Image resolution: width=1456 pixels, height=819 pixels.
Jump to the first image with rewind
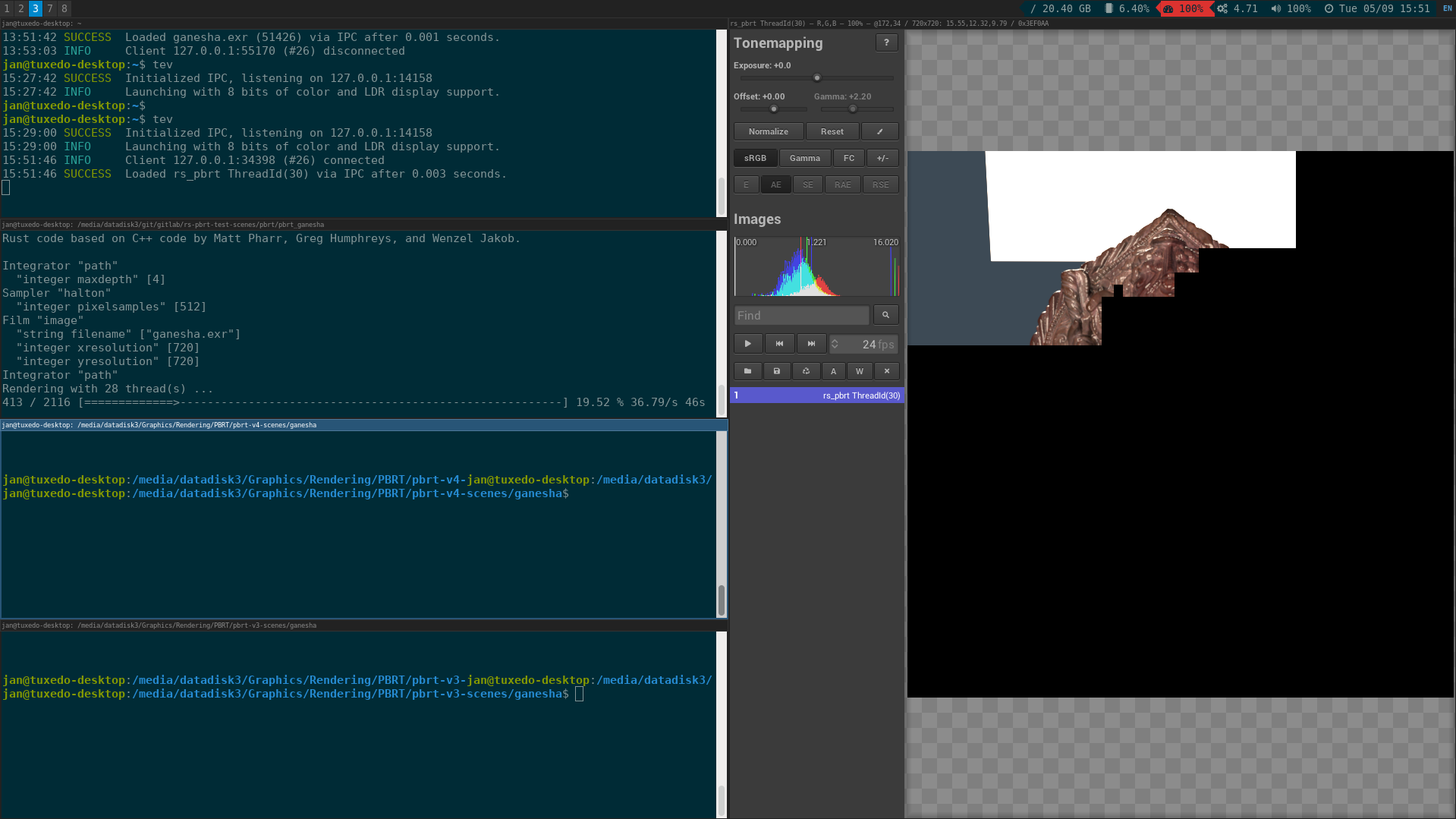[779, 344]
